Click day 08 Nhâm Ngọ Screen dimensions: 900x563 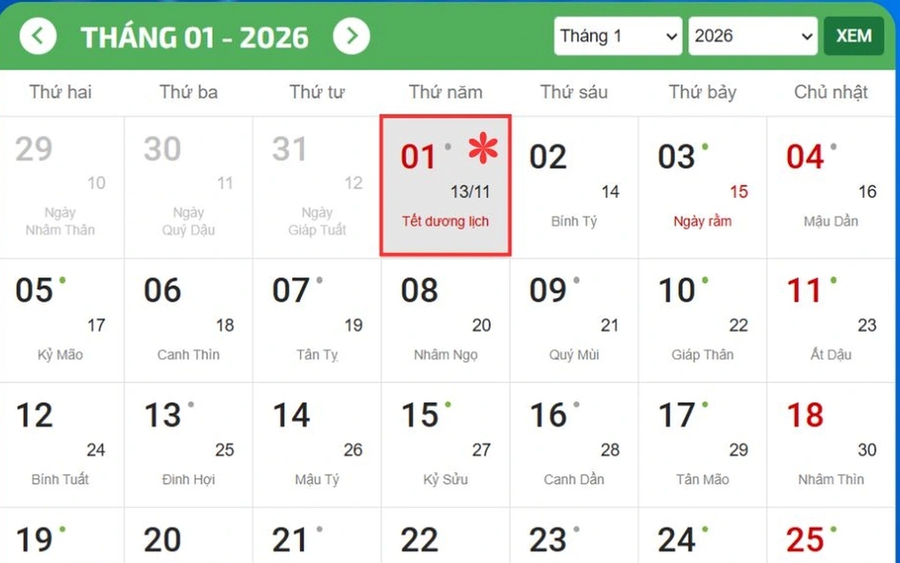pyautogui.click(x=445, y=320)
